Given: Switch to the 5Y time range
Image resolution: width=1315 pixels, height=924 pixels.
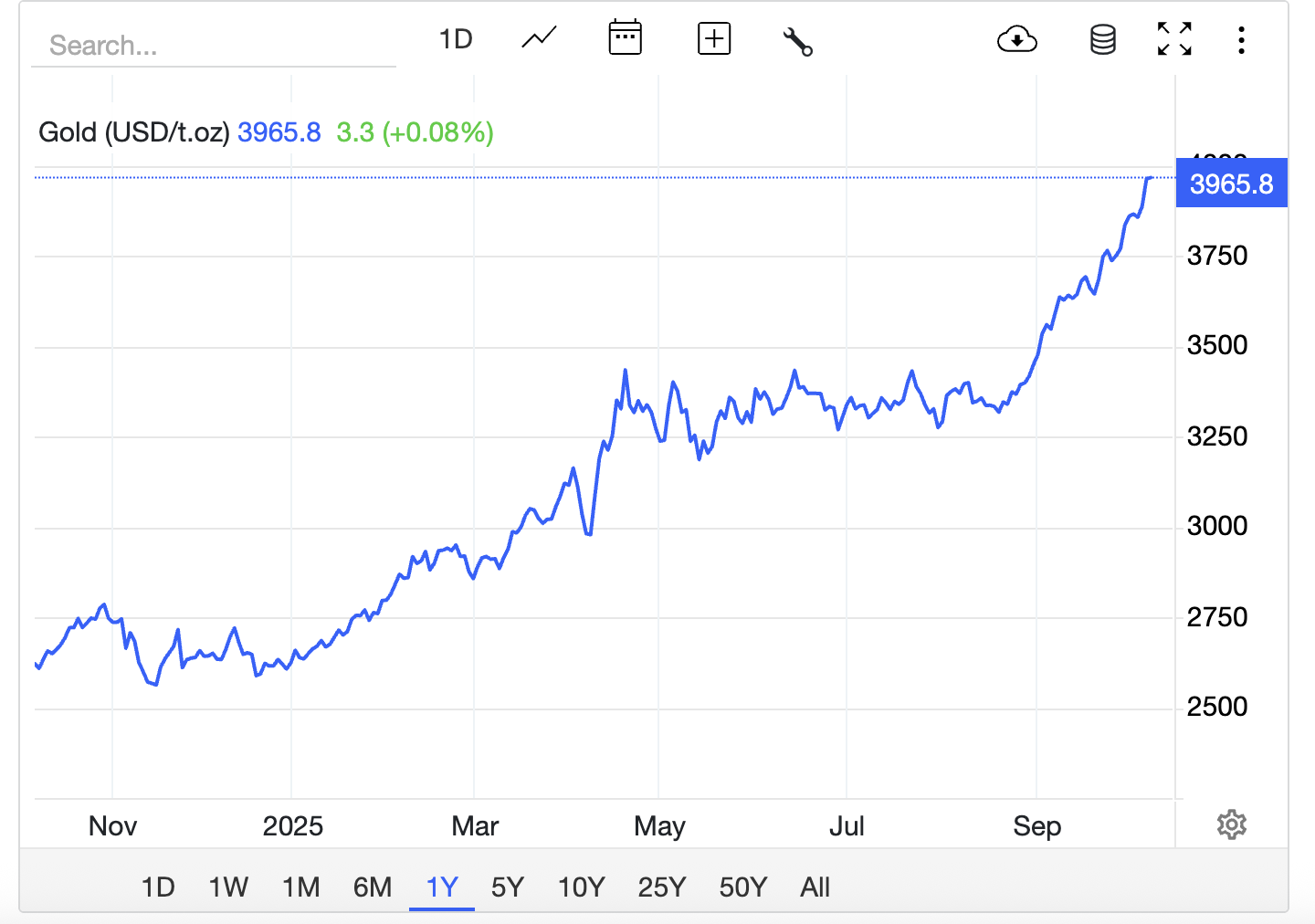Looking at the screenshot, I should click(x=508, y=887).
